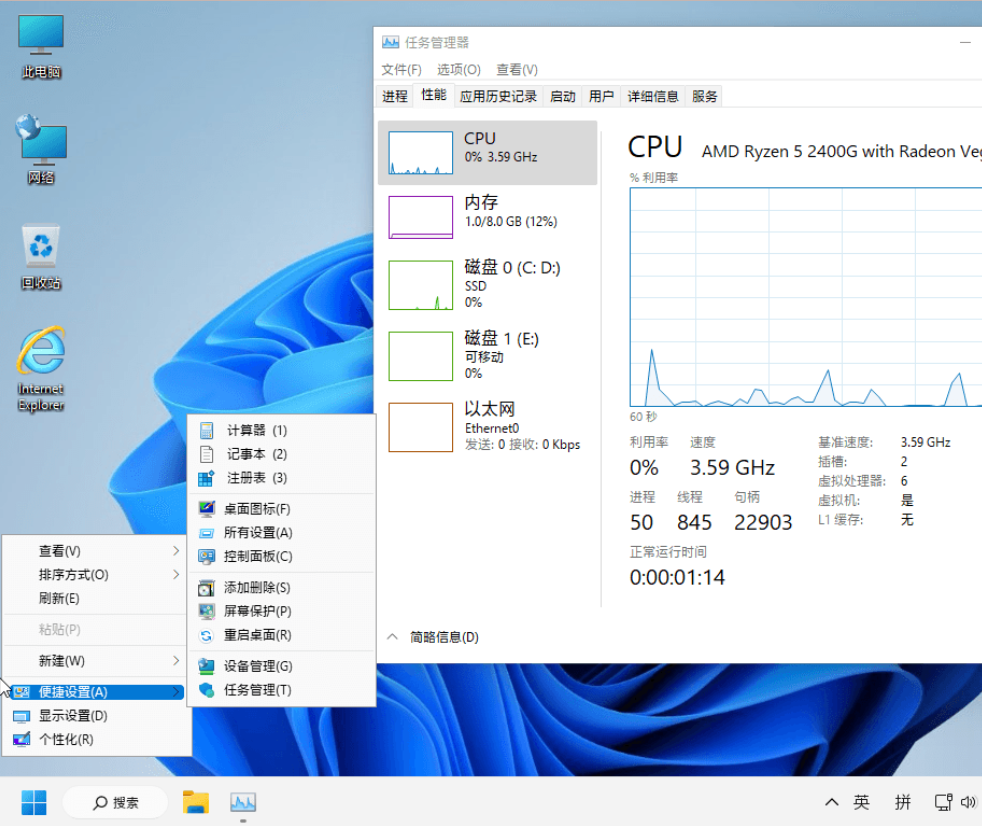Select the 回收站 recycle bin icon
The width and height of the screenshot is (982, 826).
pyautogui.click(x=41, y=257)
